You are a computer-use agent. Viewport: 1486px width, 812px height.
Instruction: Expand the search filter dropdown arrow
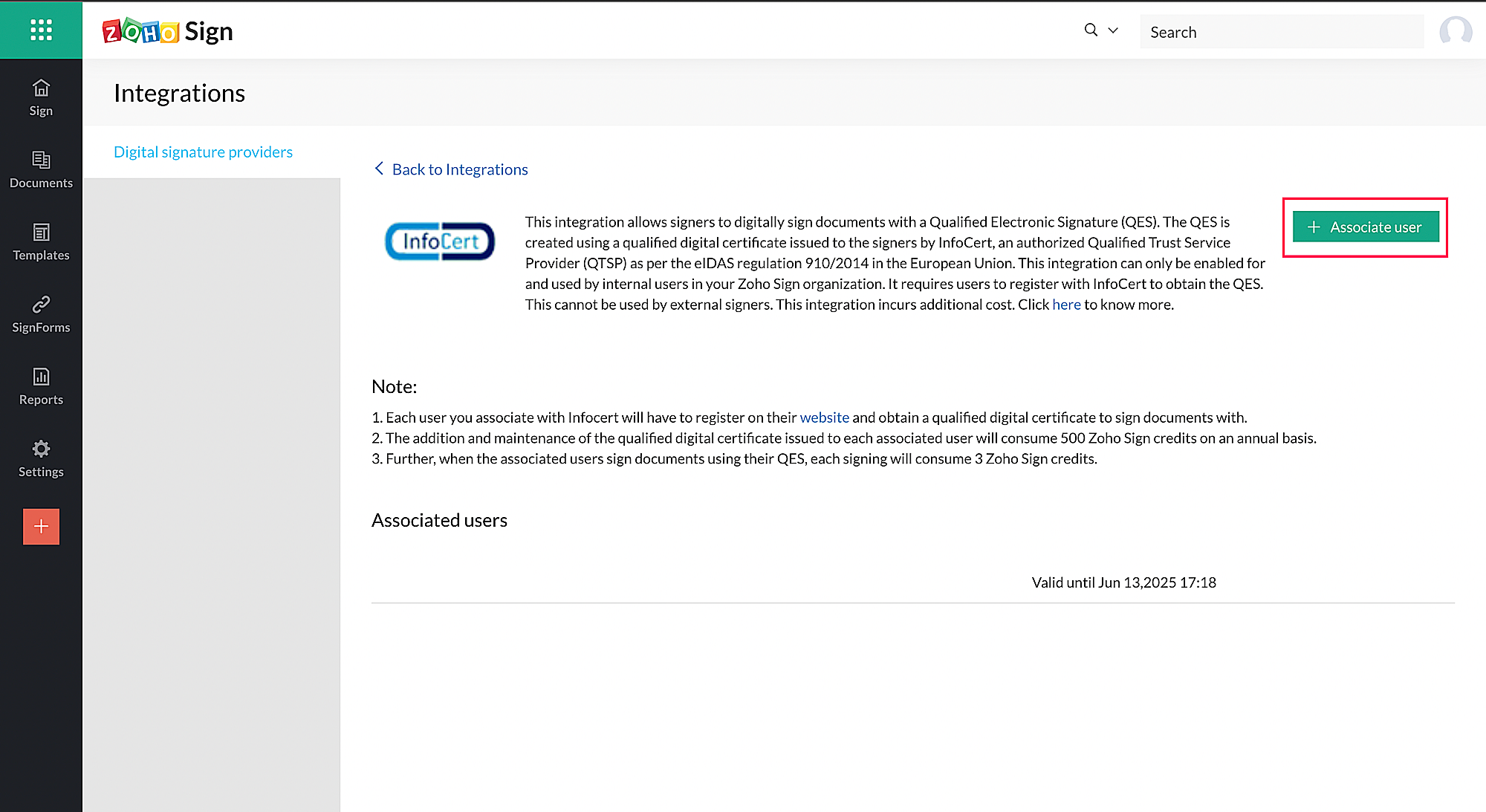1113,30
